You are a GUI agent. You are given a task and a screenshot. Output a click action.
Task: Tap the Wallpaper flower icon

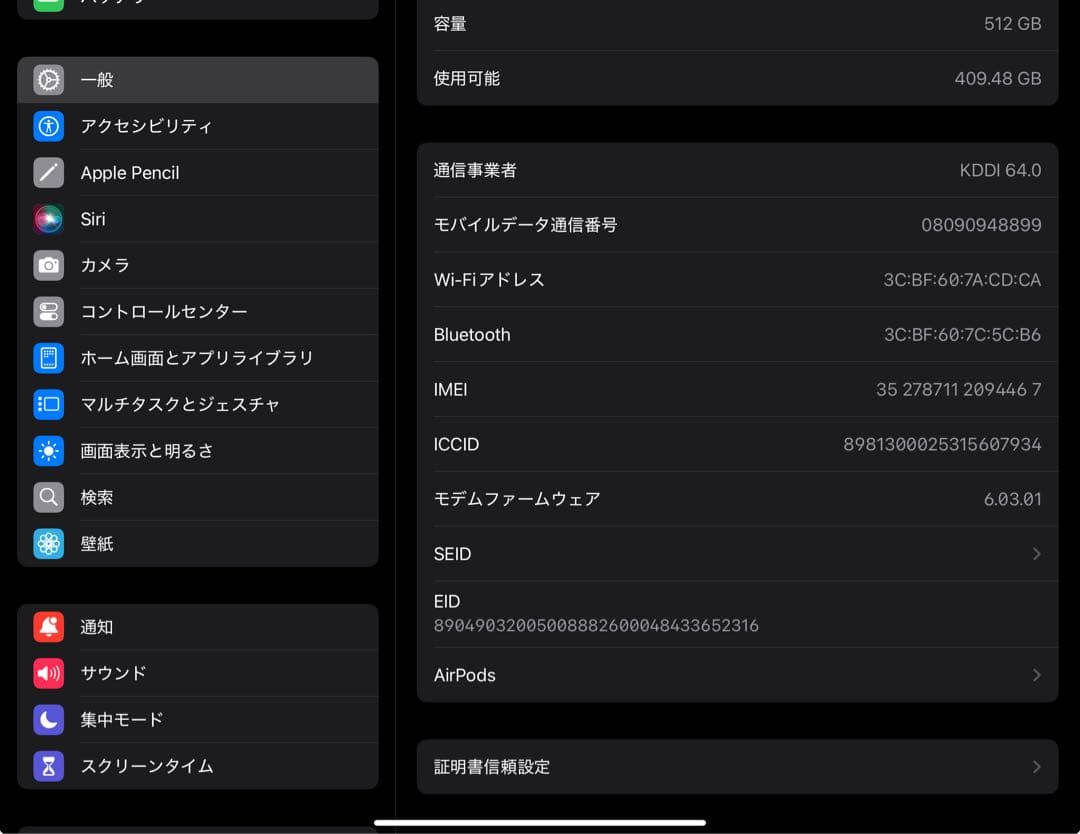(48, 543)
